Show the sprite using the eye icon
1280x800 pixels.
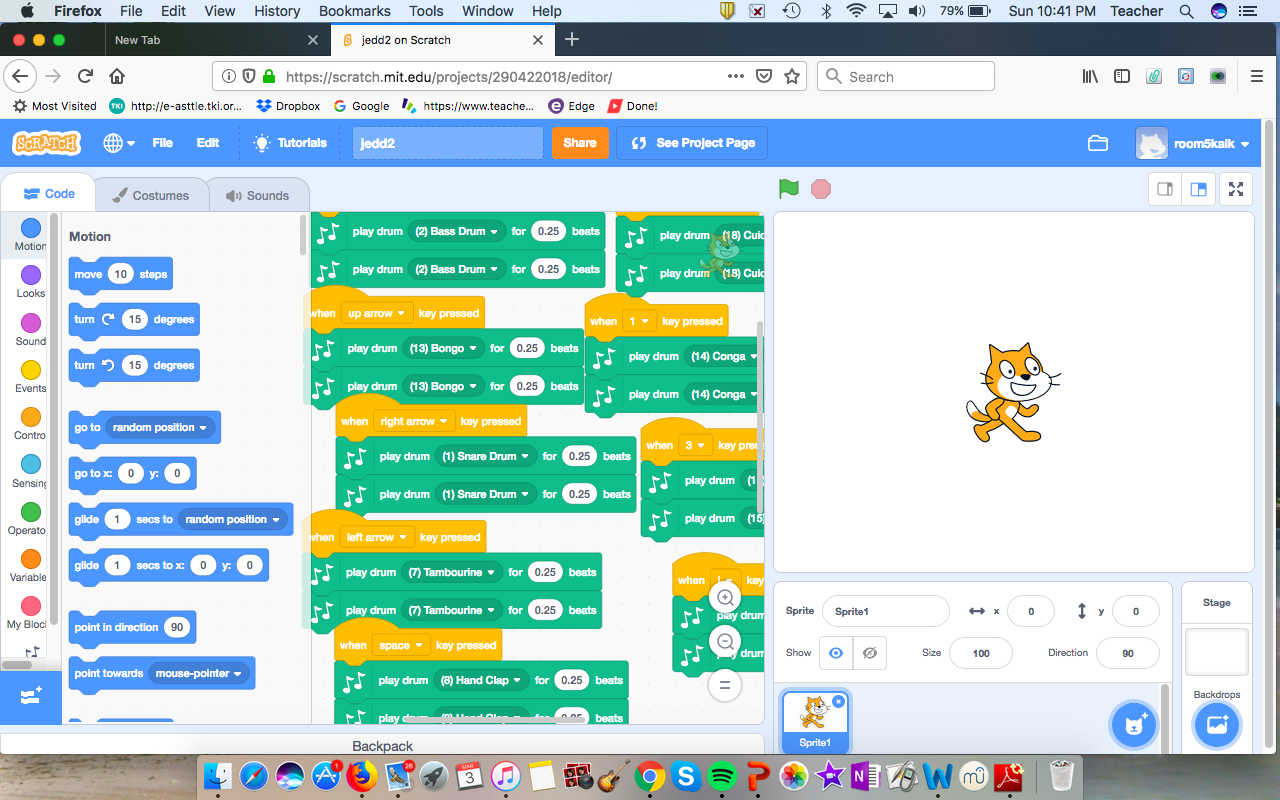(x=836, y=653)
